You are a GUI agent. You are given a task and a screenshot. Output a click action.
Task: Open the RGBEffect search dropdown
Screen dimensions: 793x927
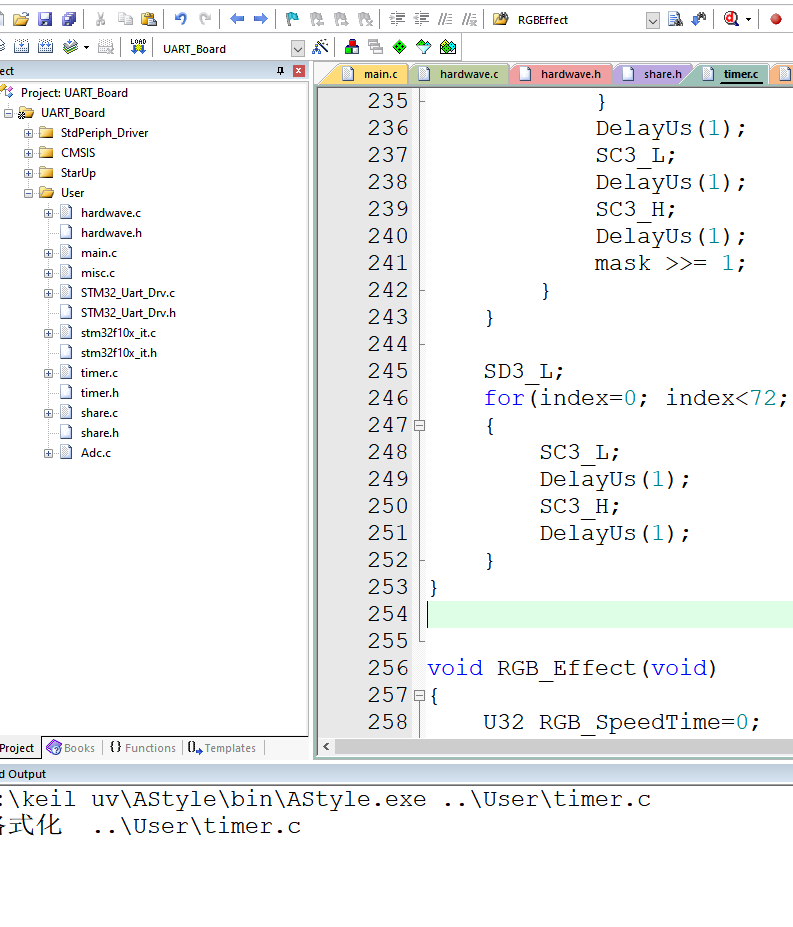[652, 21]
